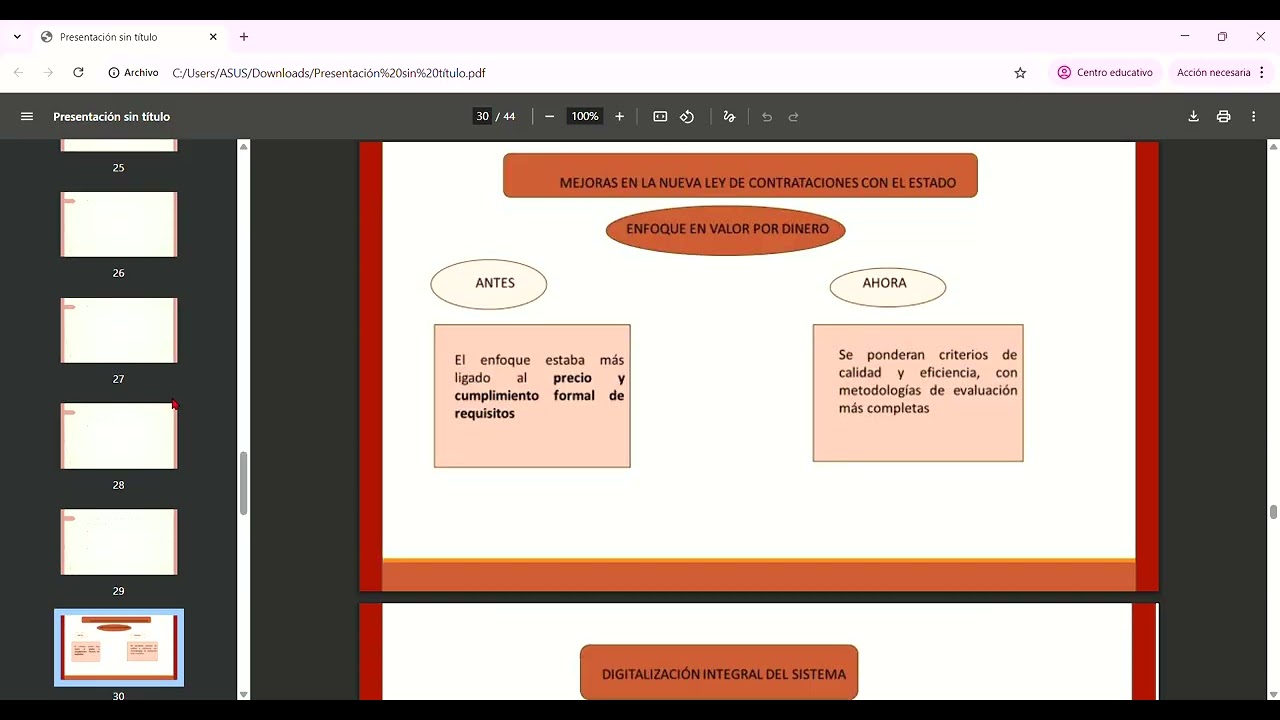Click the thumbnail panel scrollbar handle
The height and width of the screenshot is (720, 1280).
coord(243,484)
